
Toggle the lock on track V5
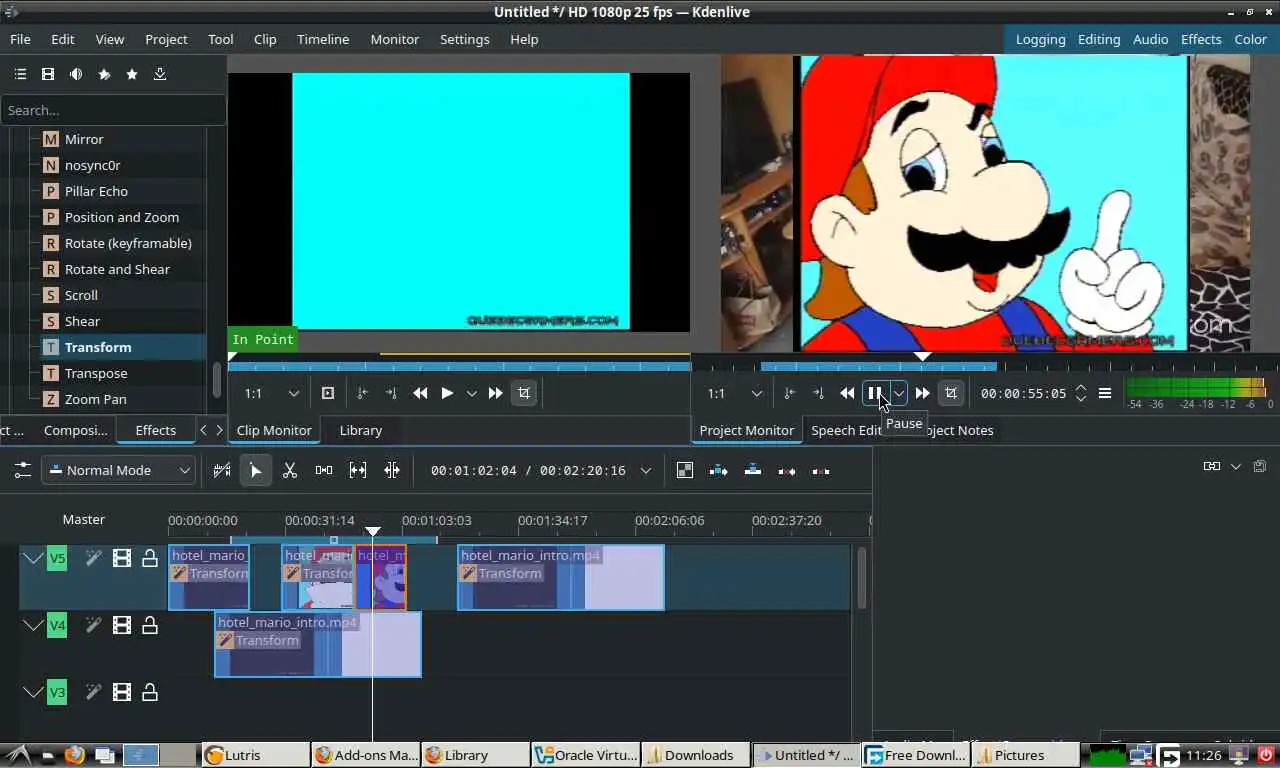[x=150, y=558]
